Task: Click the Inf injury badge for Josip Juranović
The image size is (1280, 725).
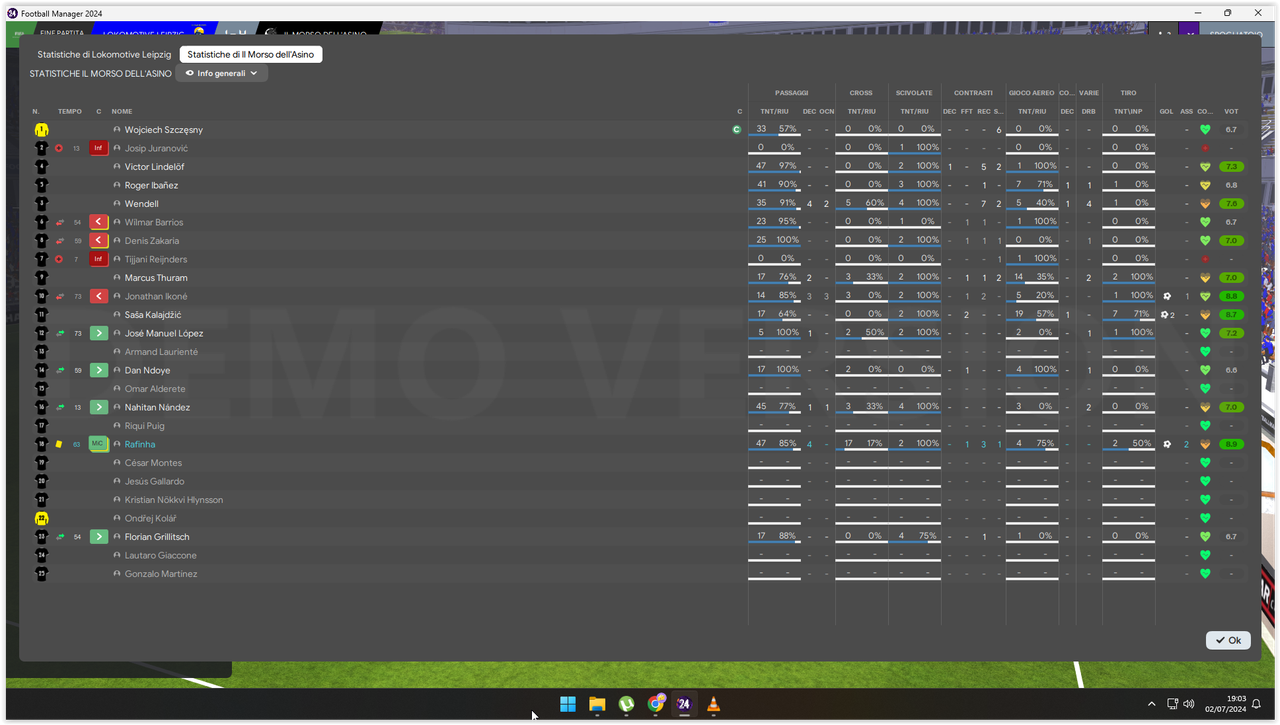Action: pyautogui.click(x=99, y=148)
